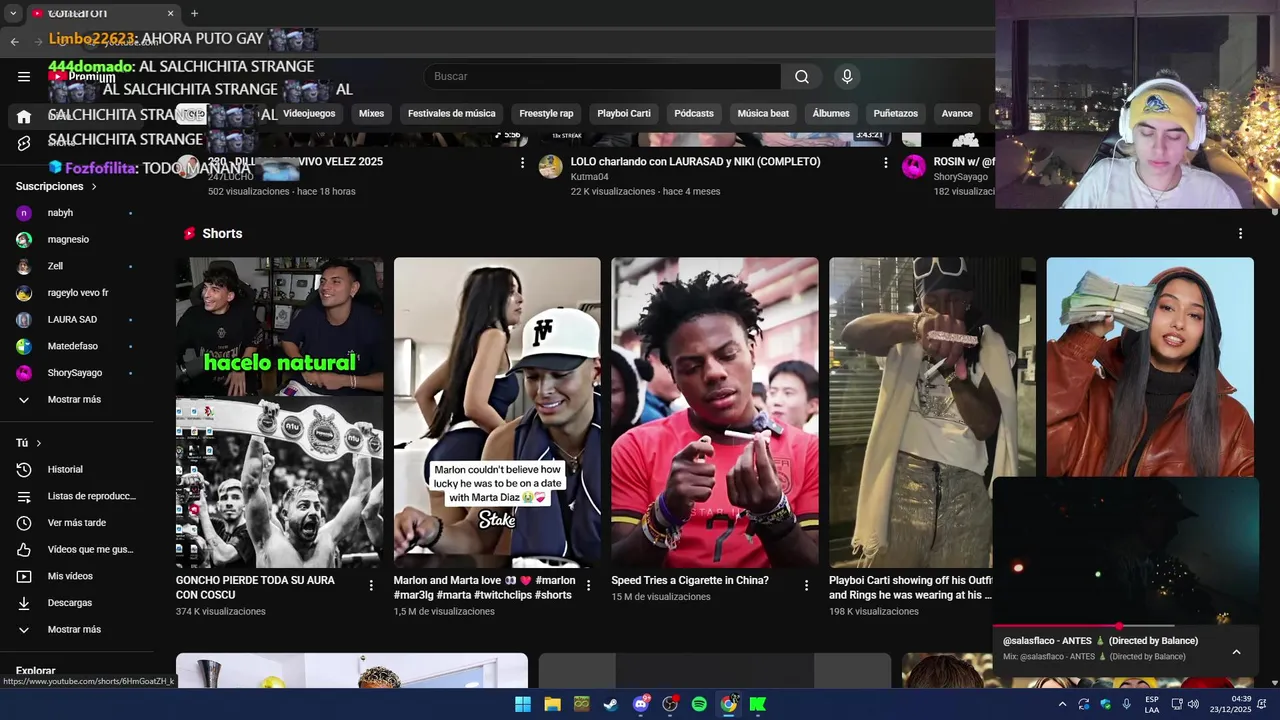Click the miniplayer video preview
Screen dimensions: 1280x720
pos(1126,551)
